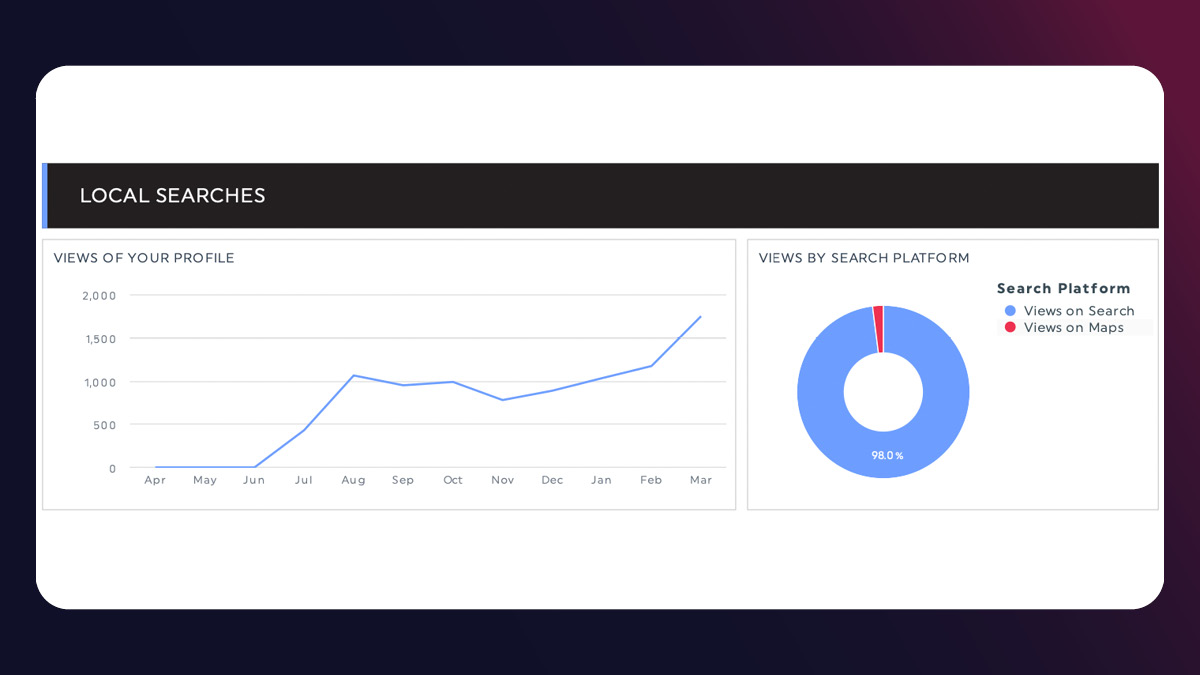Screen dimensions: 1200x675
Task: Click the Jul x-axis label
Action: (x=304, y=480)
